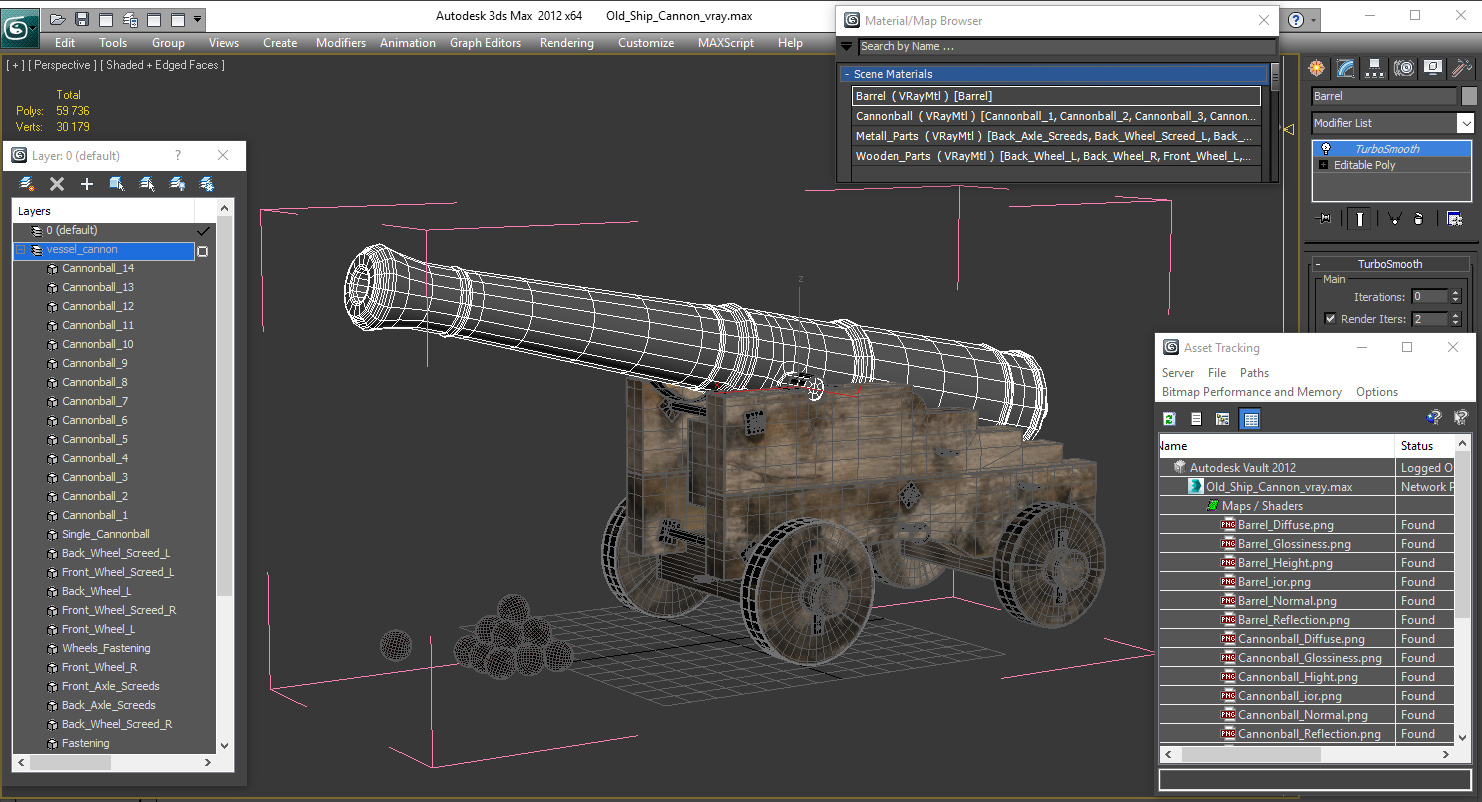Click the Barrel object name field
Viewport: 1482px width, 802px height.
1384,96
